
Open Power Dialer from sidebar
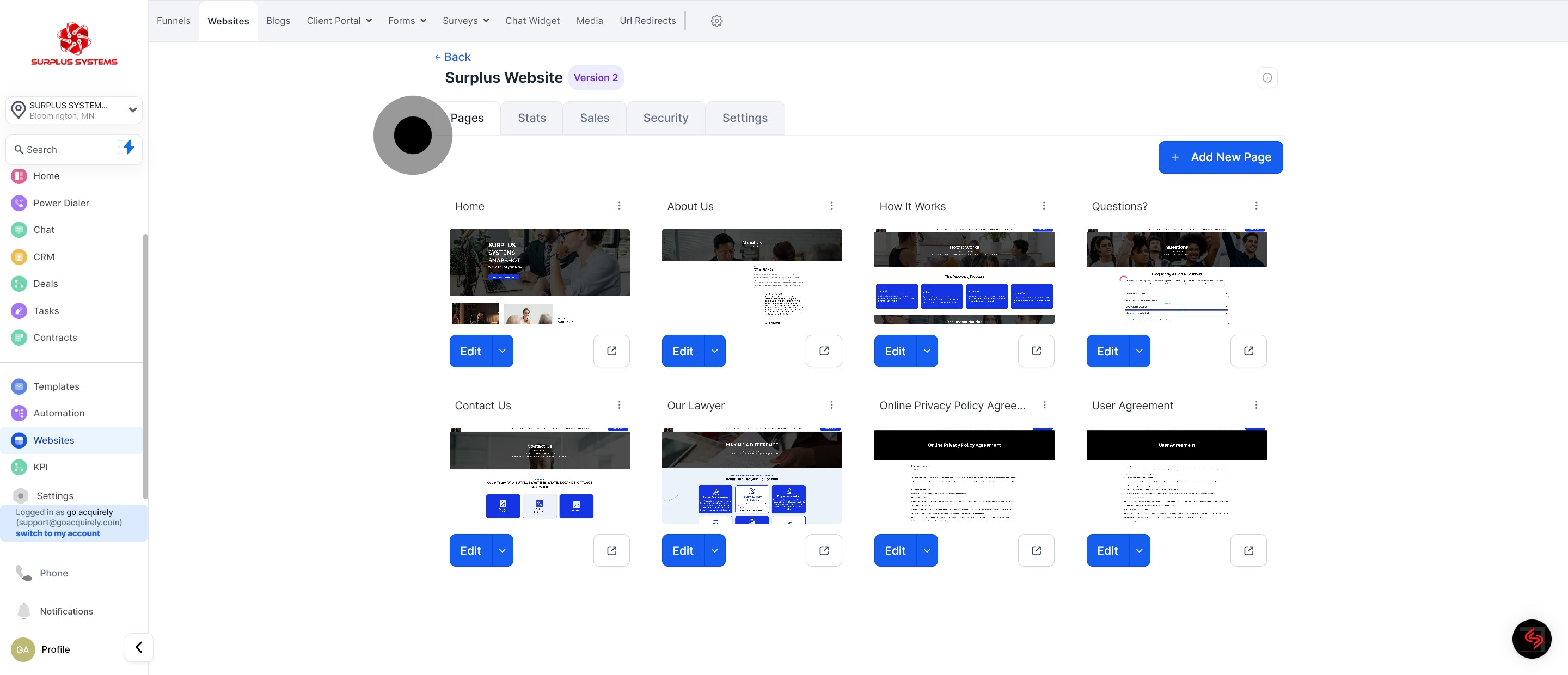[x=61, y=202]
